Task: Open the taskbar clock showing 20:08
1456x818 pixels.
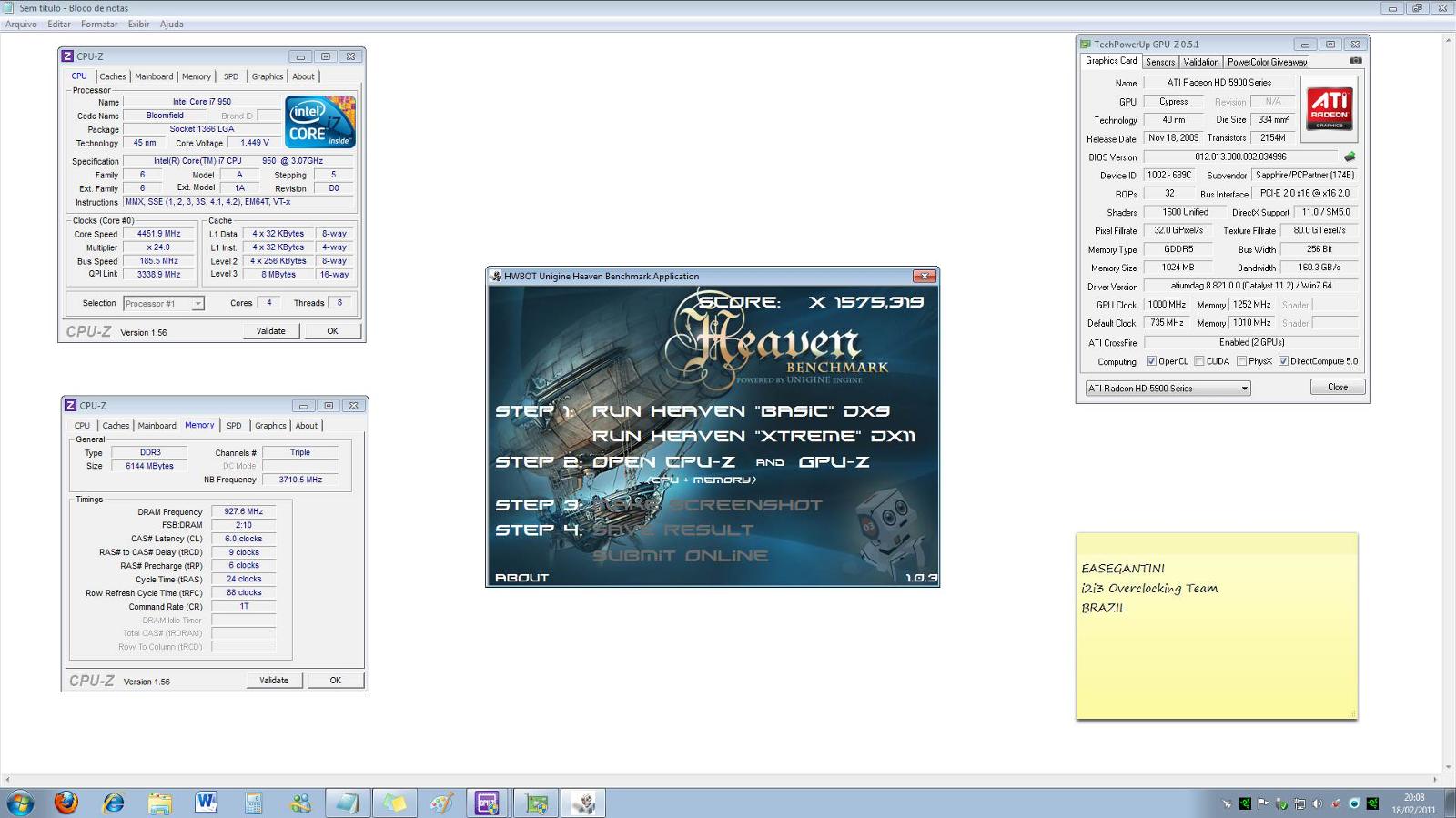Action: pos(1413,803)
